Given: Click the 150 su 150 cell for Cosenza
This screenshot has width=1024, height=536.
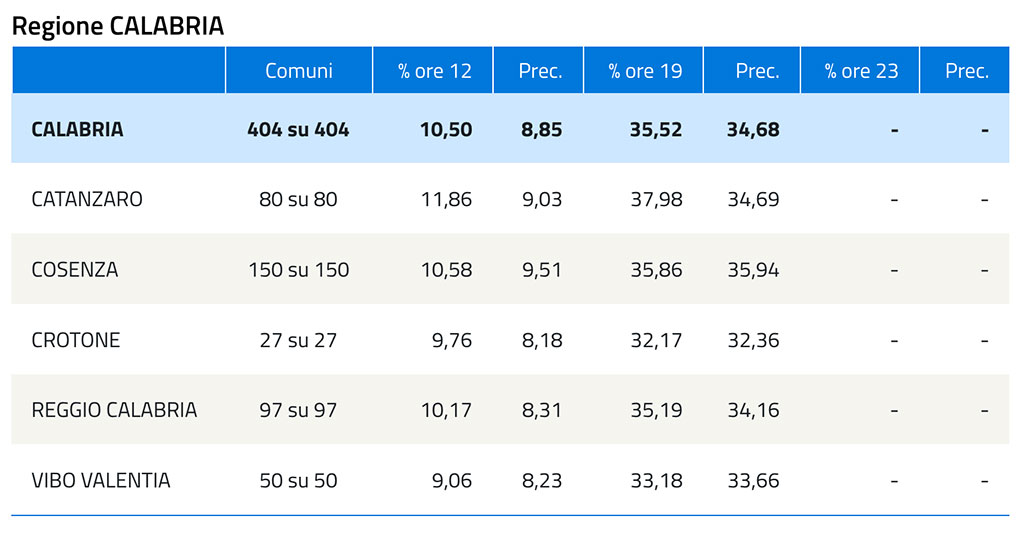Looking at the screenshot, I should 298,269.
